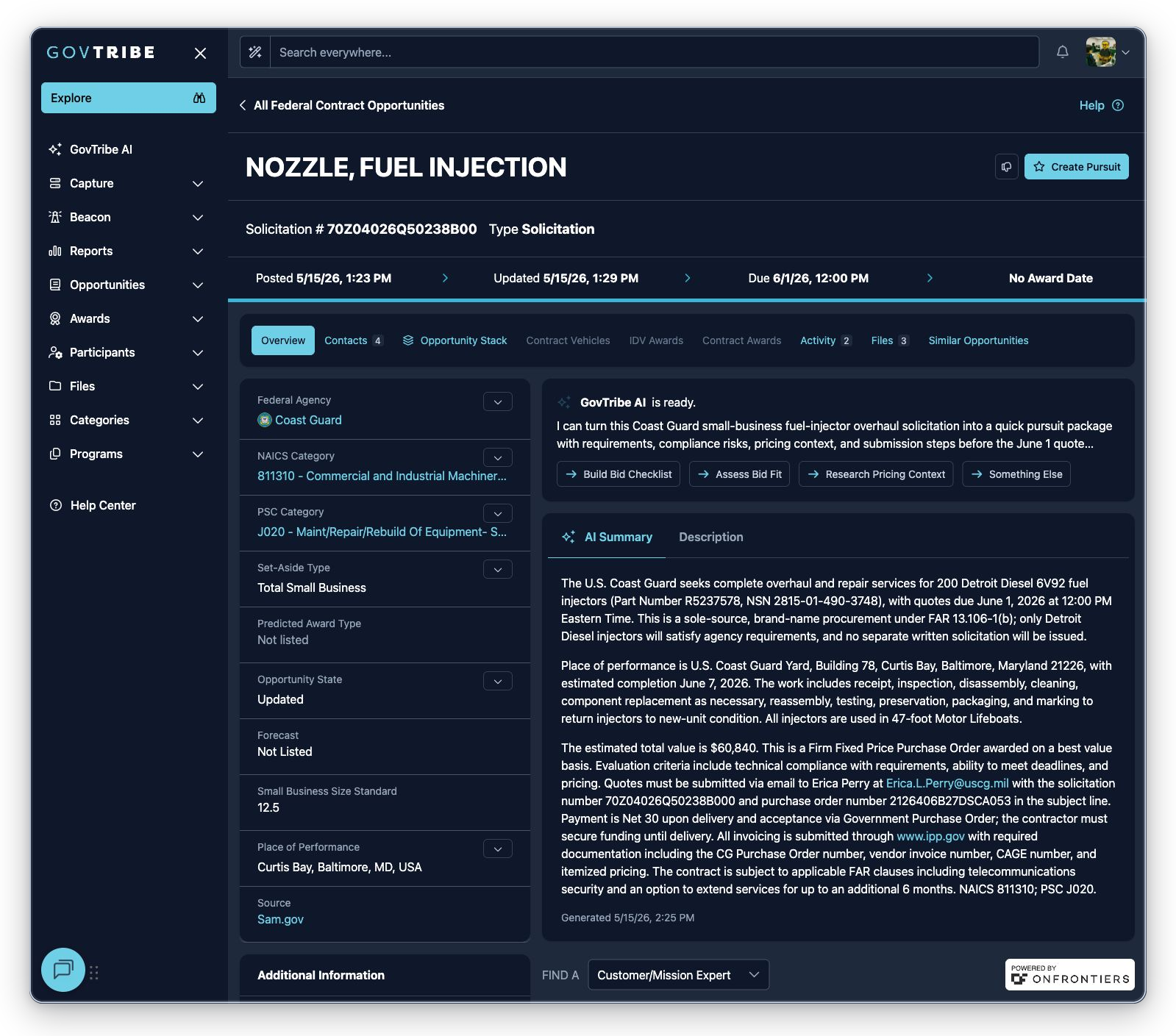Click the binoculars icon in Explore
1176x1036 pixels.
[199, 98]
